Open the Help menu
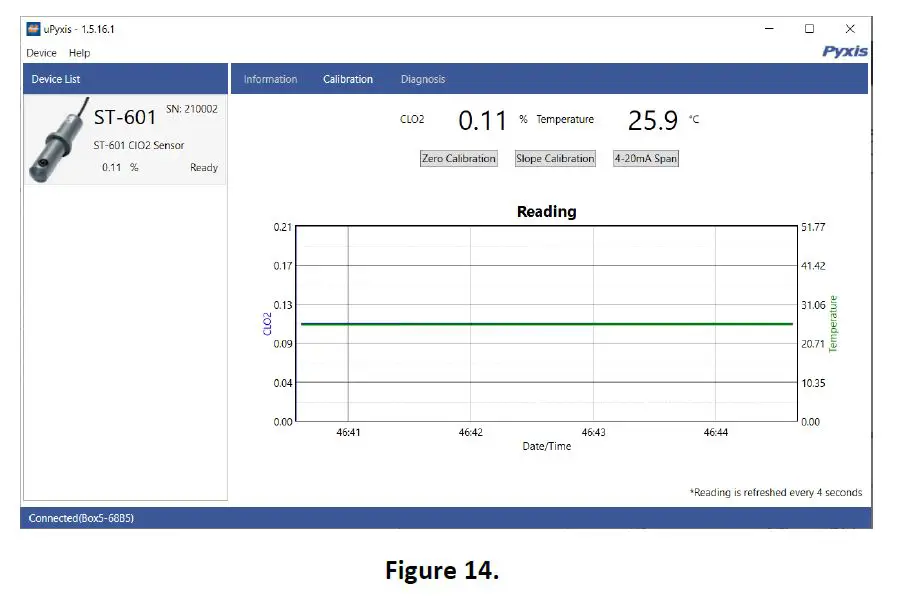Screen dimensions: 910x602 80,53
